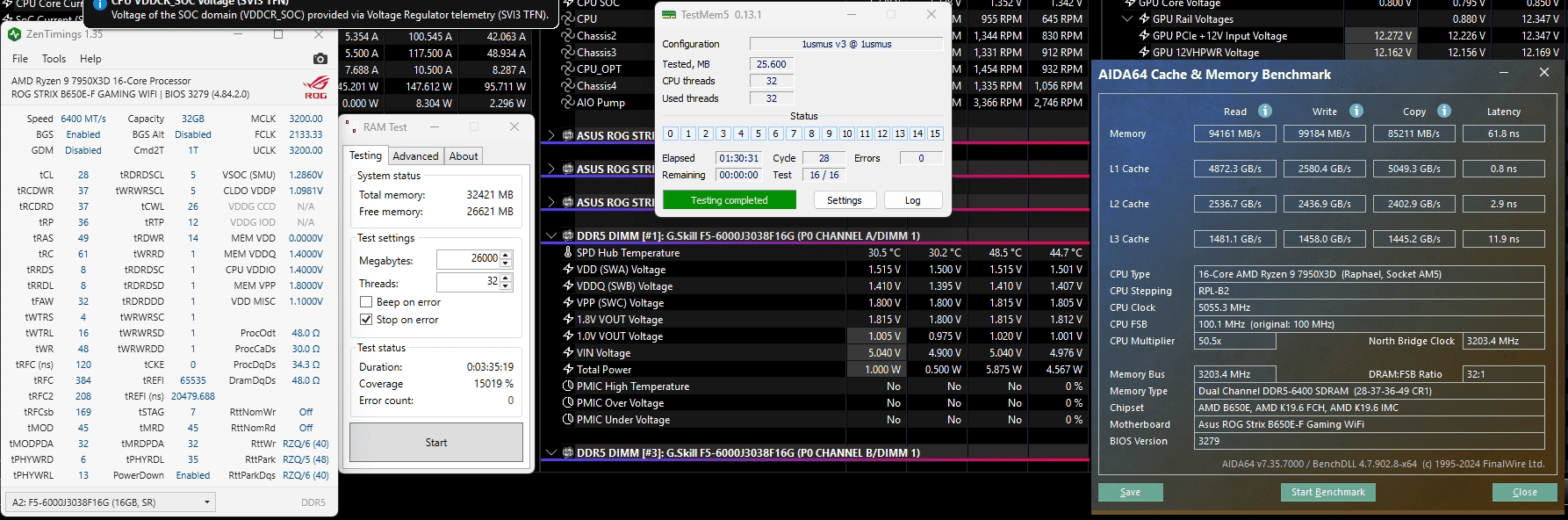
Task: Click Save in AIDA64 benchmark
Action: pos(1131,493)
